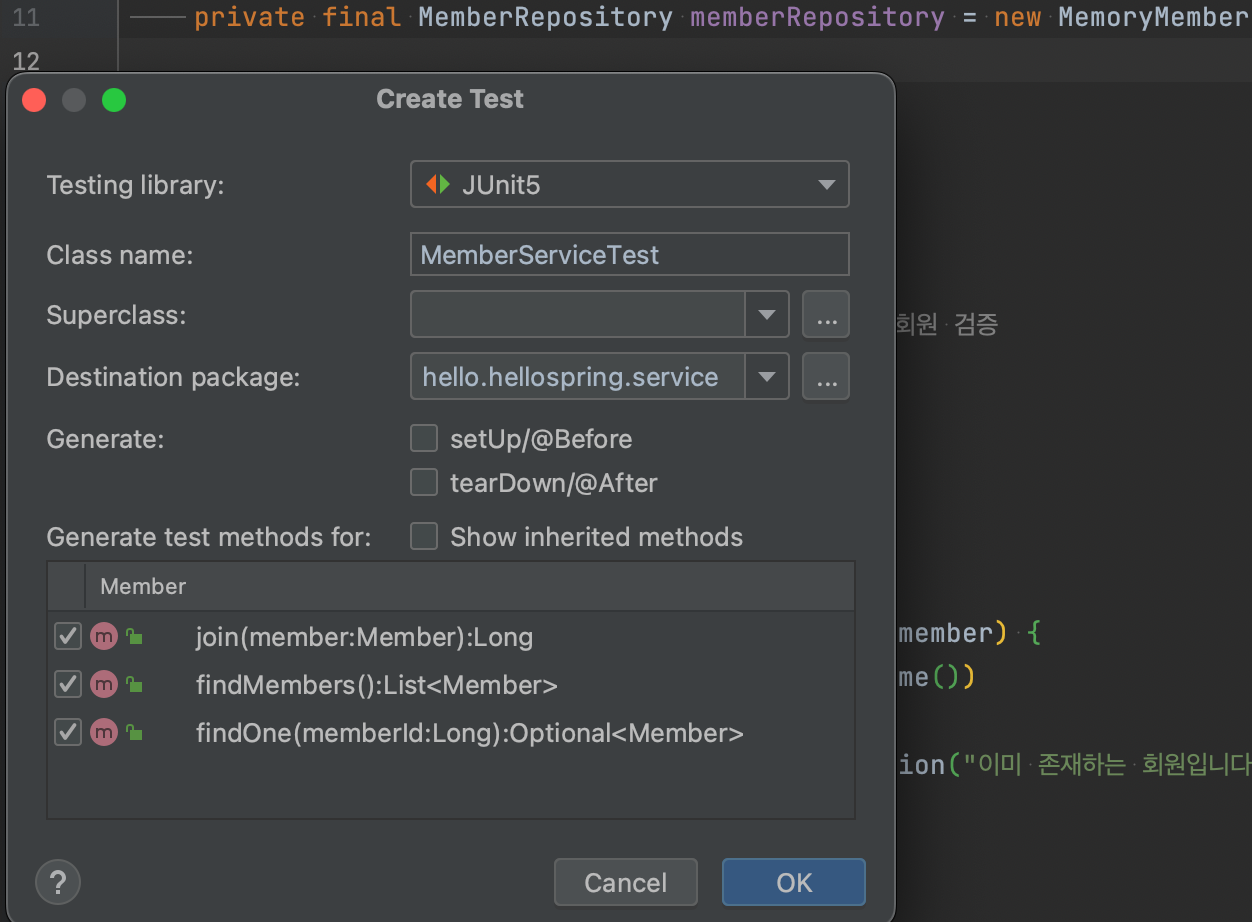Screen dimensions: 1252x922
Task: Click the method icon for findMembers row
Action: [x=104, y=685]
